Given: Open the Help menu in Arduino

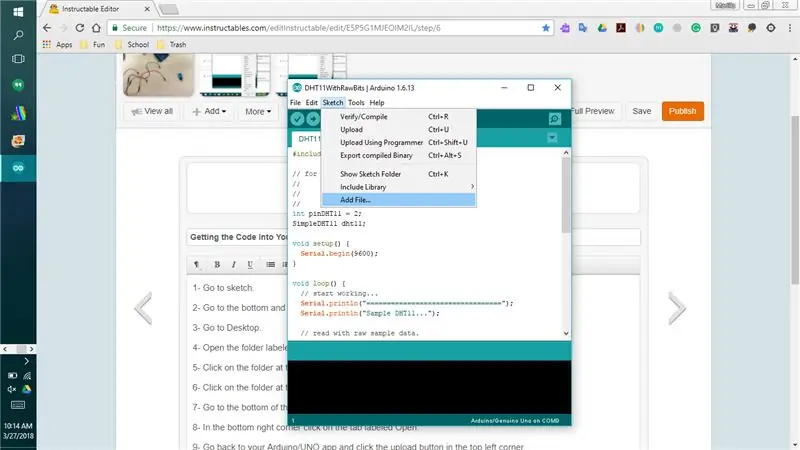Looking at the screenshot, I should pyautogui.click(x=377, y=103).
